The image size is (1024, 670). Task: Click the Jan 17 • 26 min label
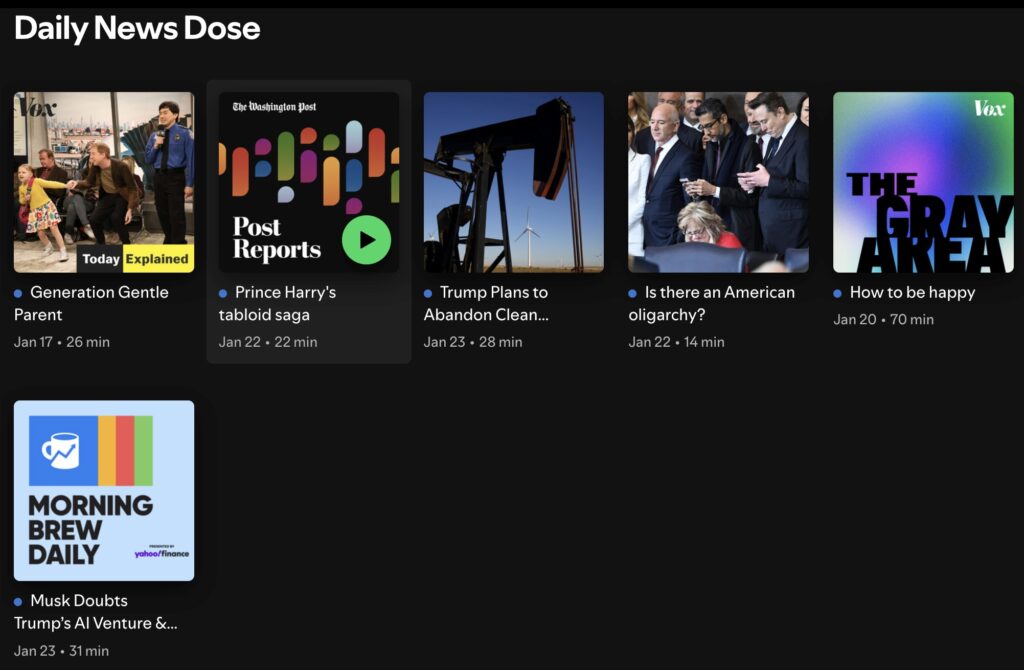coord(62,342)
